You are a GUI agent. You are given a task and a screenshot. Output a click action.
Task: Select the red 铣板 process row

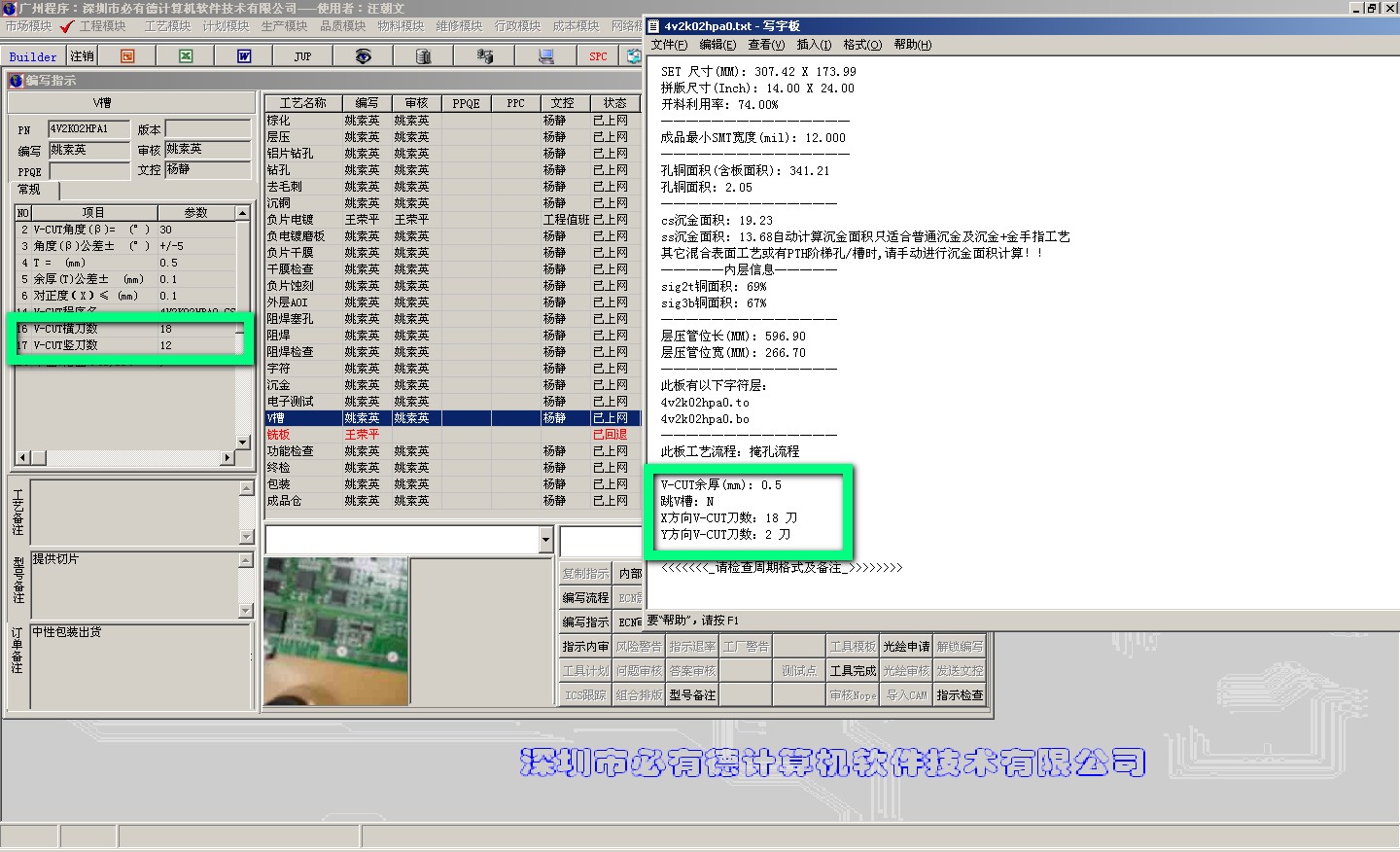453,435
